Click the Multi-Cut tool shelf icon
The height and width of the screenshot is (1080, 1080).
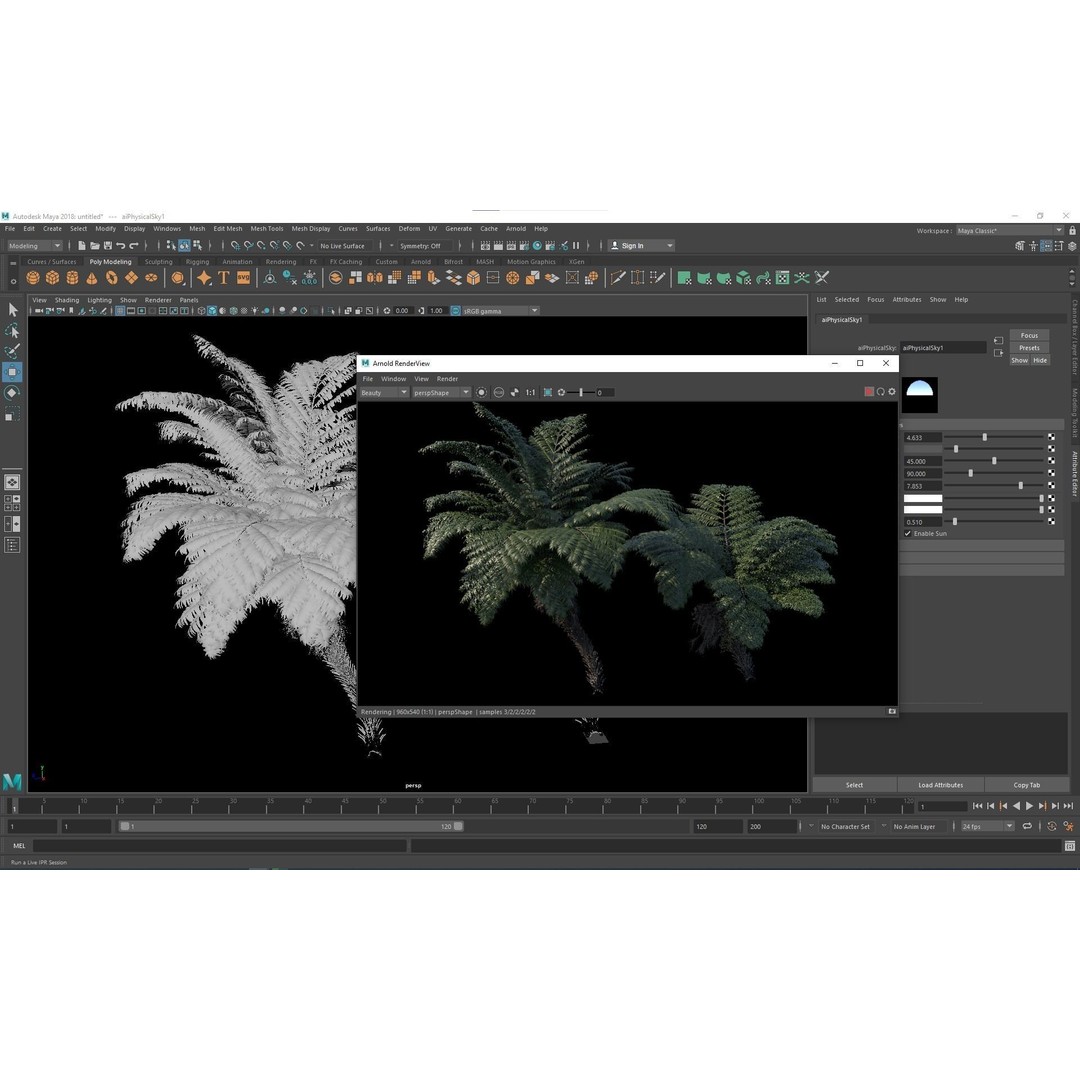(x=617, y=278)
